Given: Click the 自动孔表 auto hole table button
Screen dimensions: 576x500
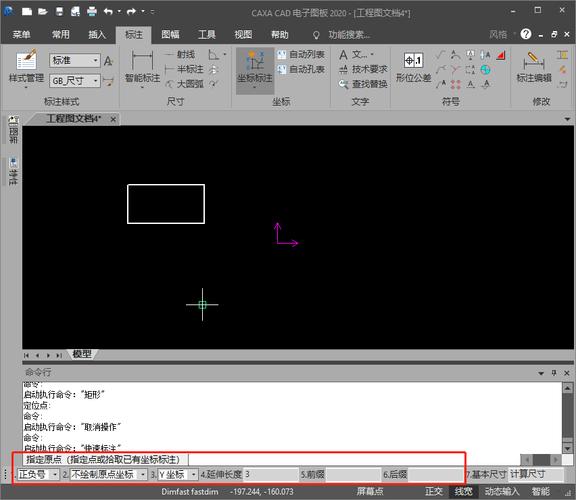Looking at the screenshot, I should pyautogui.click(x=301, y=69).
